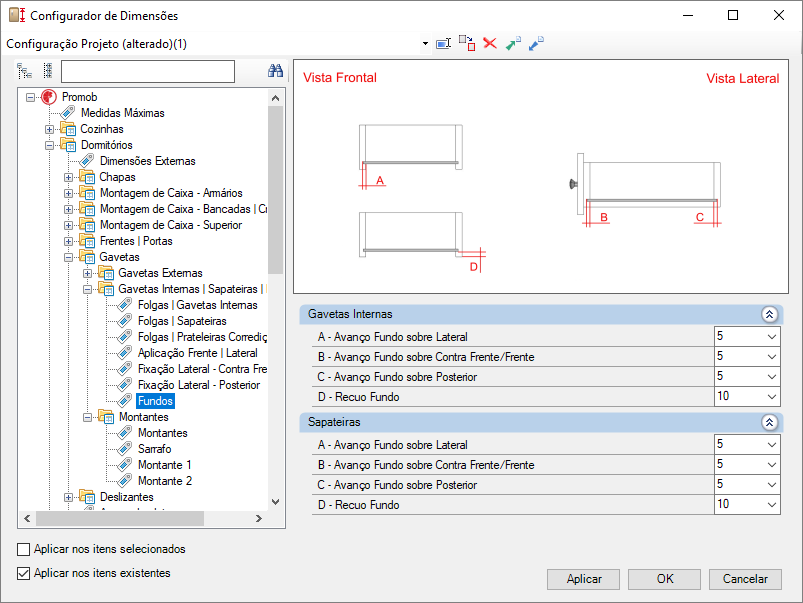
Task: Select Folgas | Sapateiras tree item
Action: coord(182,321)
